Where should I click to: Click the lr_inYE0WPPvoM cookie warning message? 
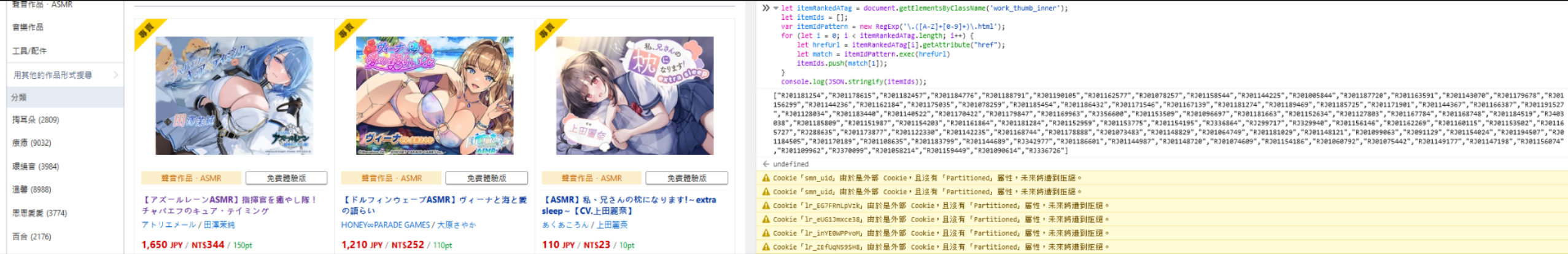point(941,233)
